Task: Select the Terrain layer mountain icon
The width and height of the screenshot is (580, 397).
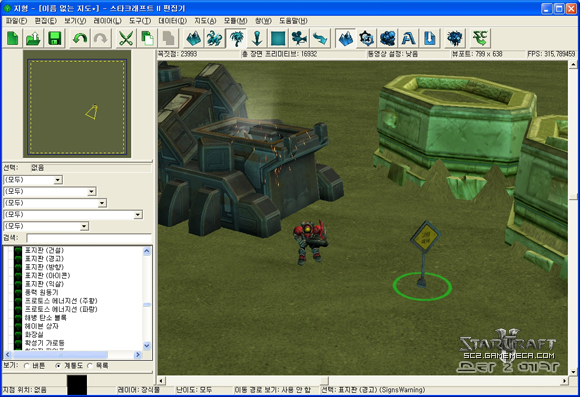Action: pyautogui.click(x=194, y=38)
